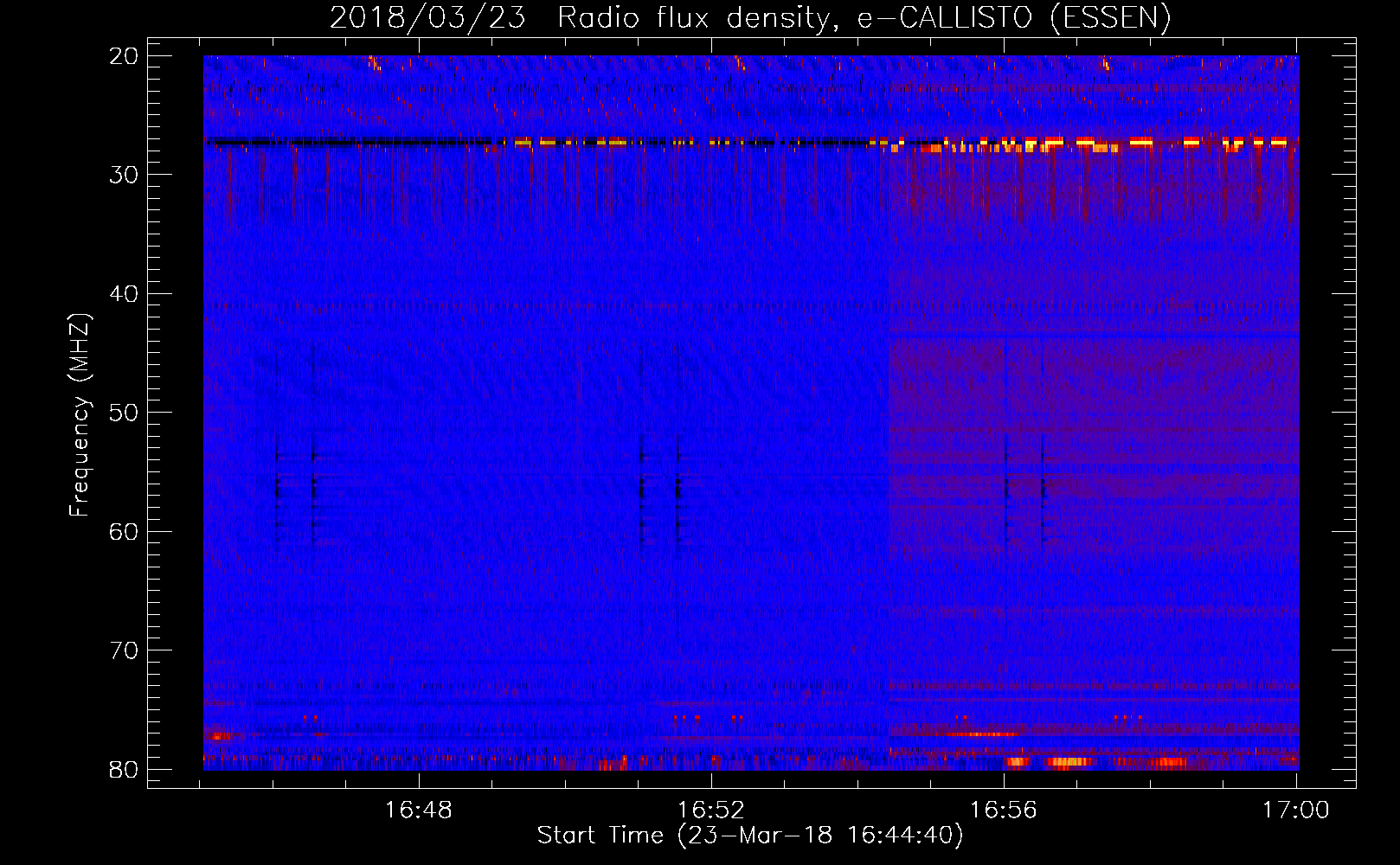Click the '16:48' time tick label
Viewport: 1400px width, 865px height.
click(x=419, y=811)
